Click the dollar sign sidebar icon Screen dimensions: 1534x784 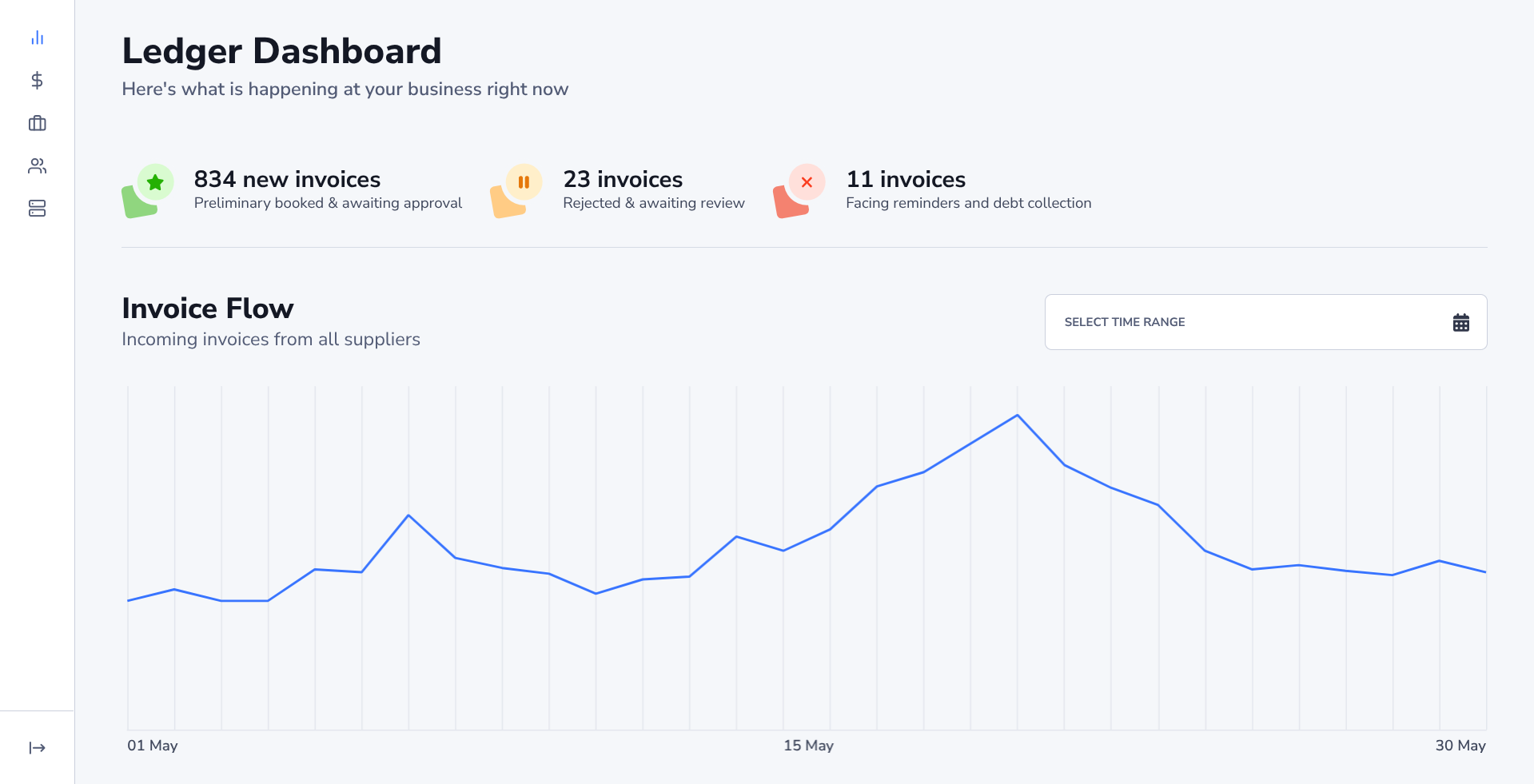coord(37,81)
